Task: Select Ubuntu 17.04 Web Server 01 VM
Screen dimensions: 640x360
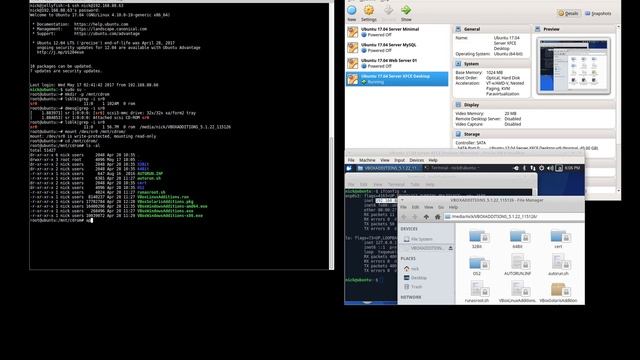Action: 397,63
